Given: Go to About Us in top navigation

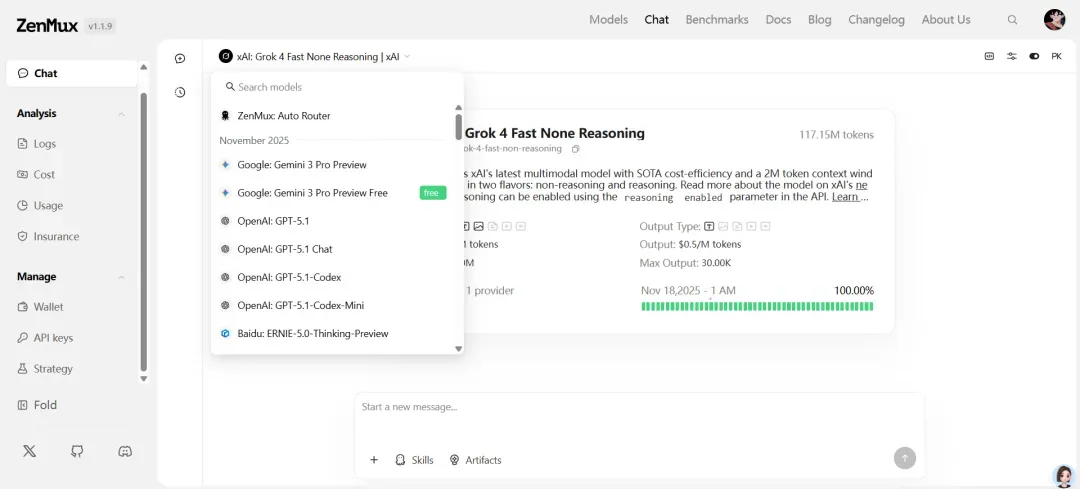Looking at the screenshot, I should (x=946, y=19).
